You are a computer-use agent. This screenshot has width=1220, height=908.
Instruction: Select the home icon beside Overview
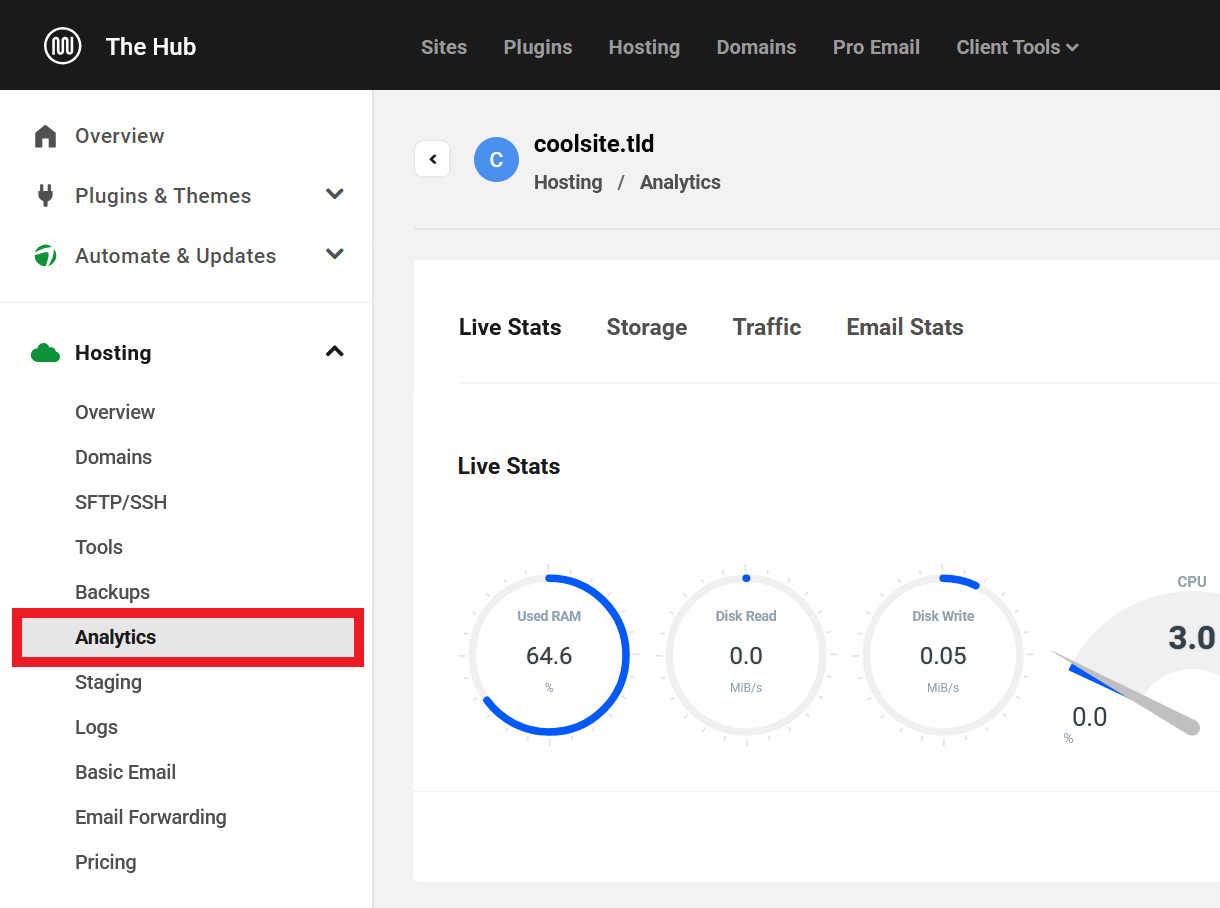pos(45,135)
